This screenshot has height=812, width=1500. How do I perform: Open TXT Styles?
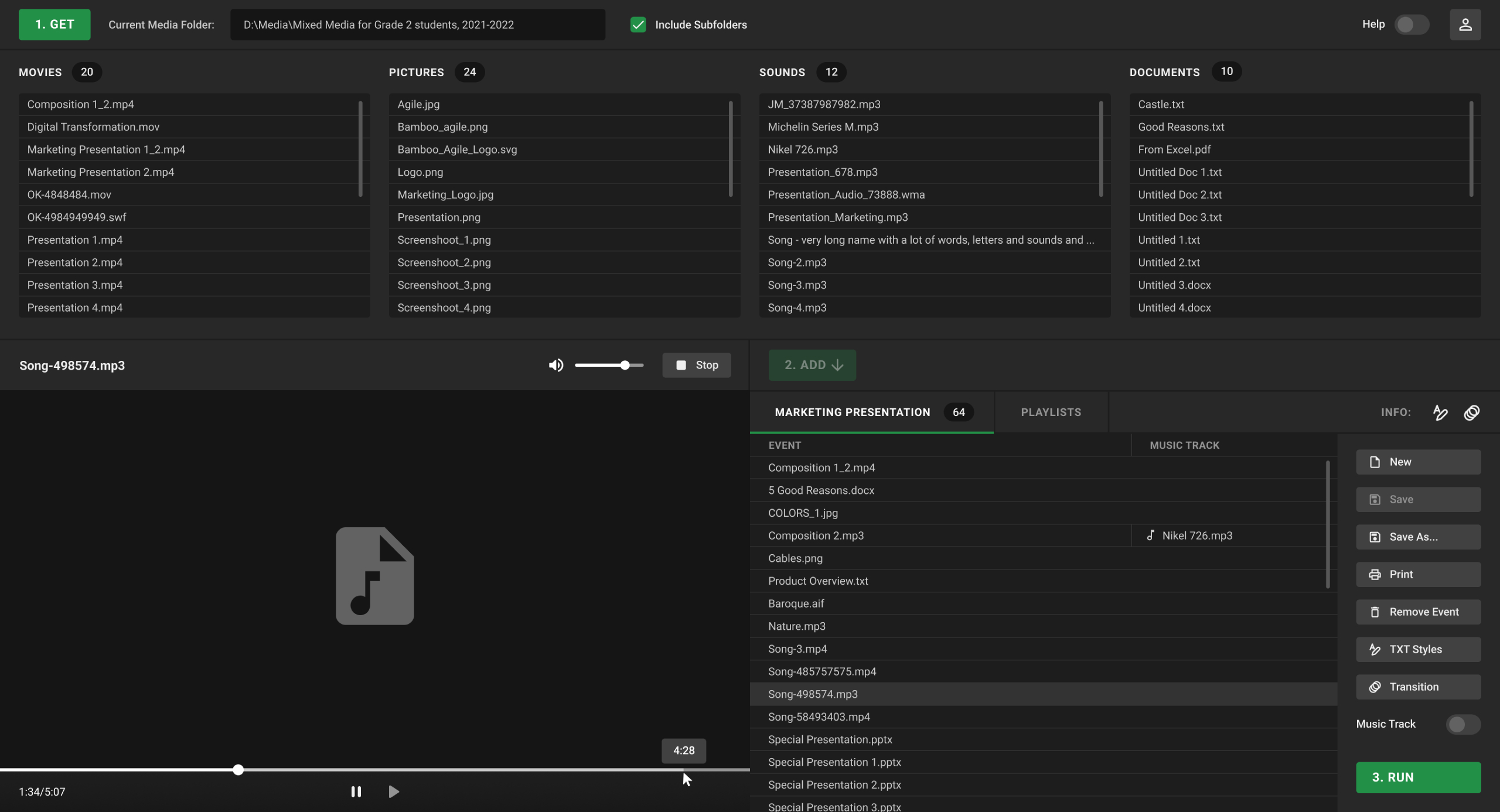(1418, 649)
